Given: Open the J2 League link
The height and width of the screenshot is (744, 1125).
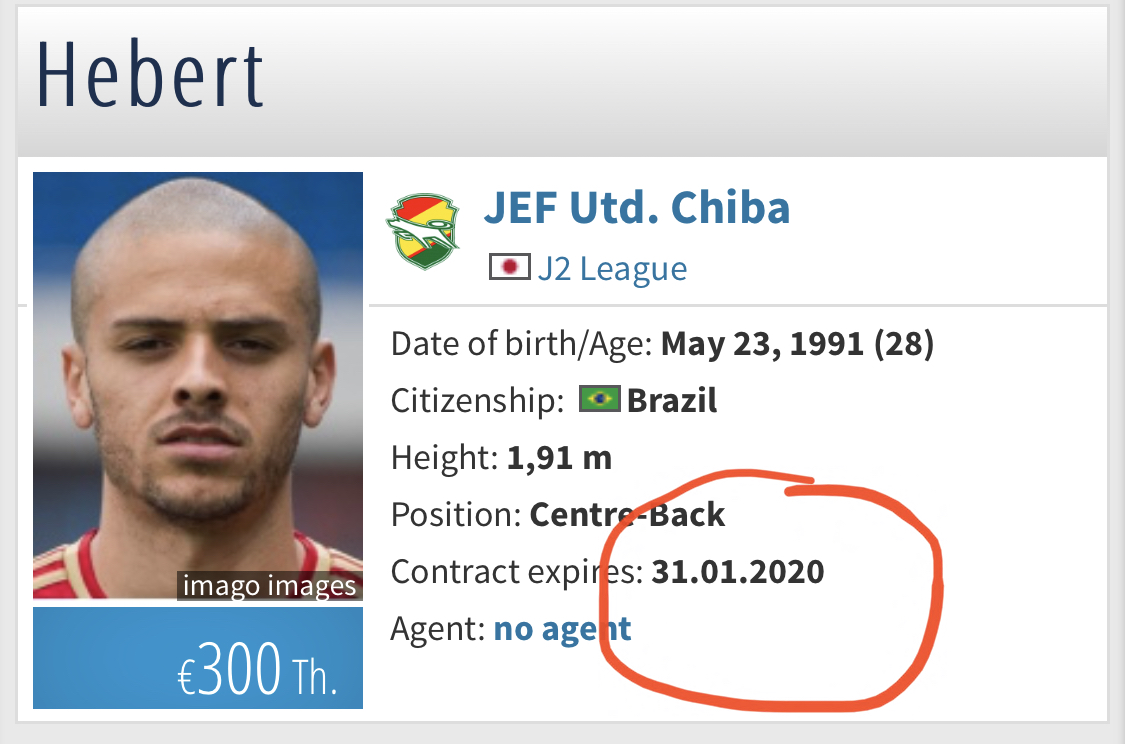Looking at the screenshot, I should (612, 269).
